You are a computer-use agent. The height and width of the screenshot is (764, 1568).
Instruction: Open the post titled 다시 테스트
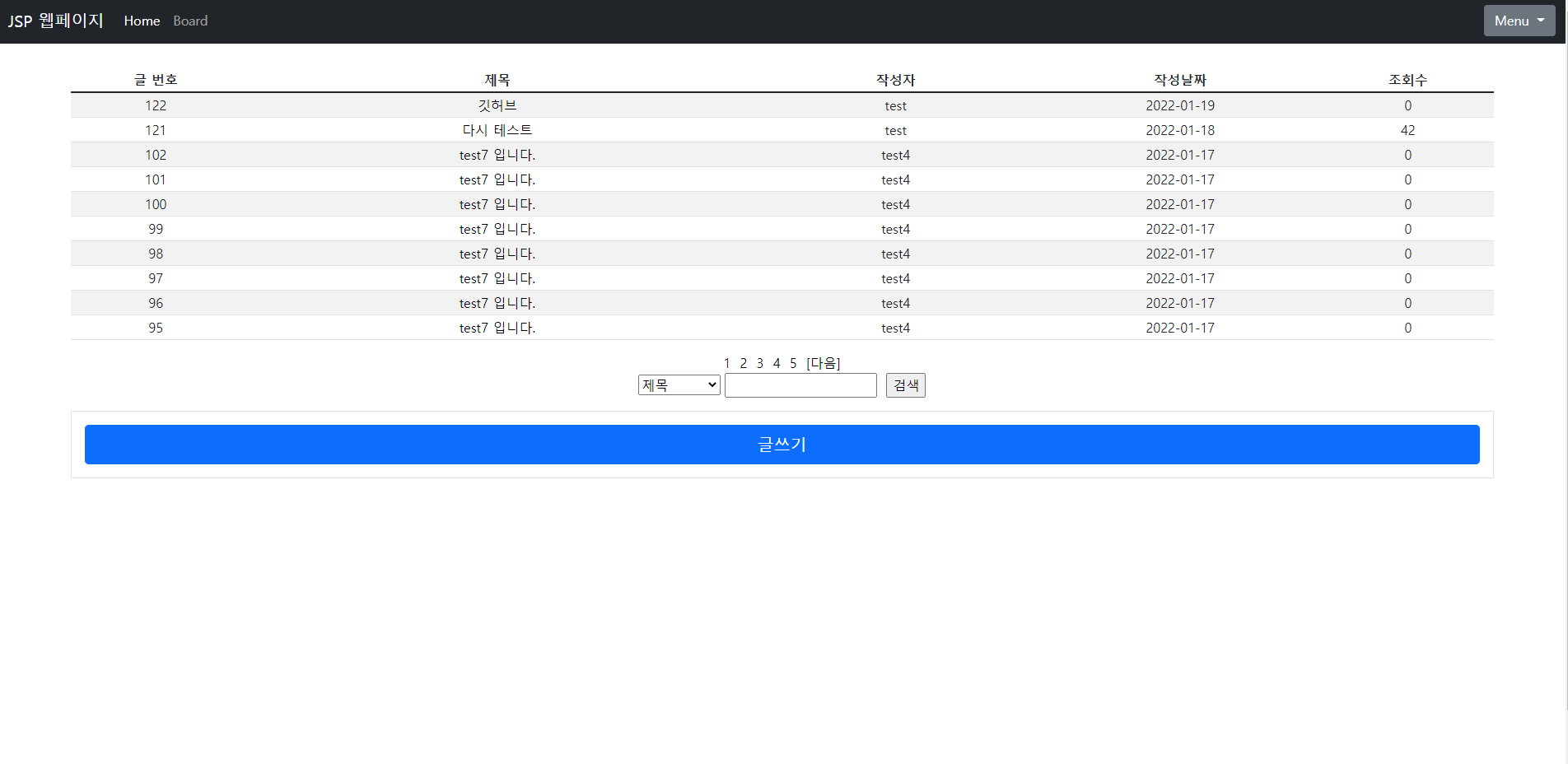[x=497, y=130]
